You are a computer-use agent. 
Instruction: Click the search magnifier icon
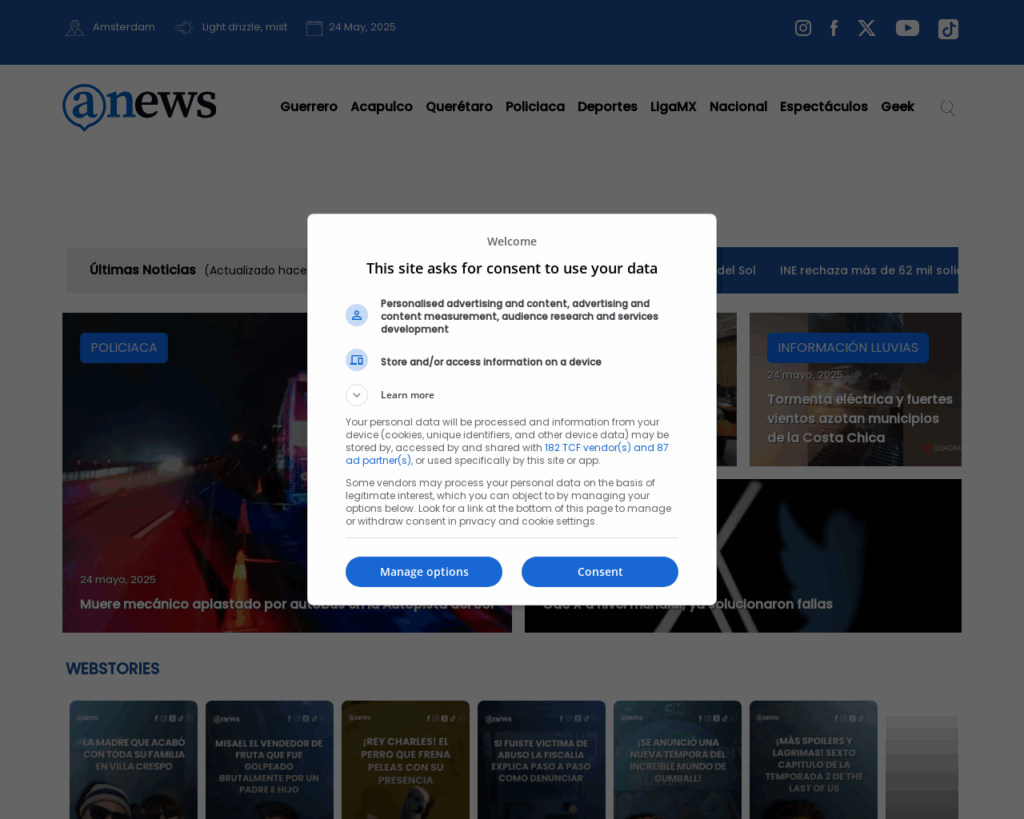[947, 108]
